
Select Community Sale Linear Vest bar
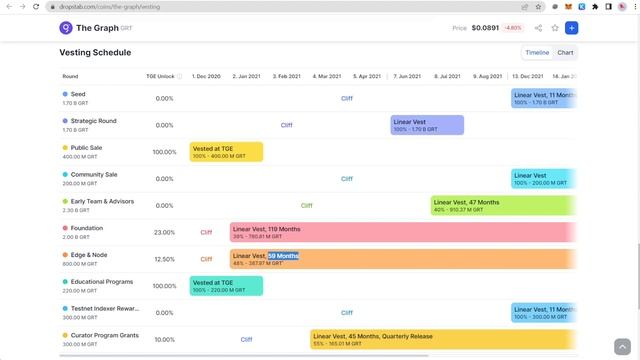[544, 179]
